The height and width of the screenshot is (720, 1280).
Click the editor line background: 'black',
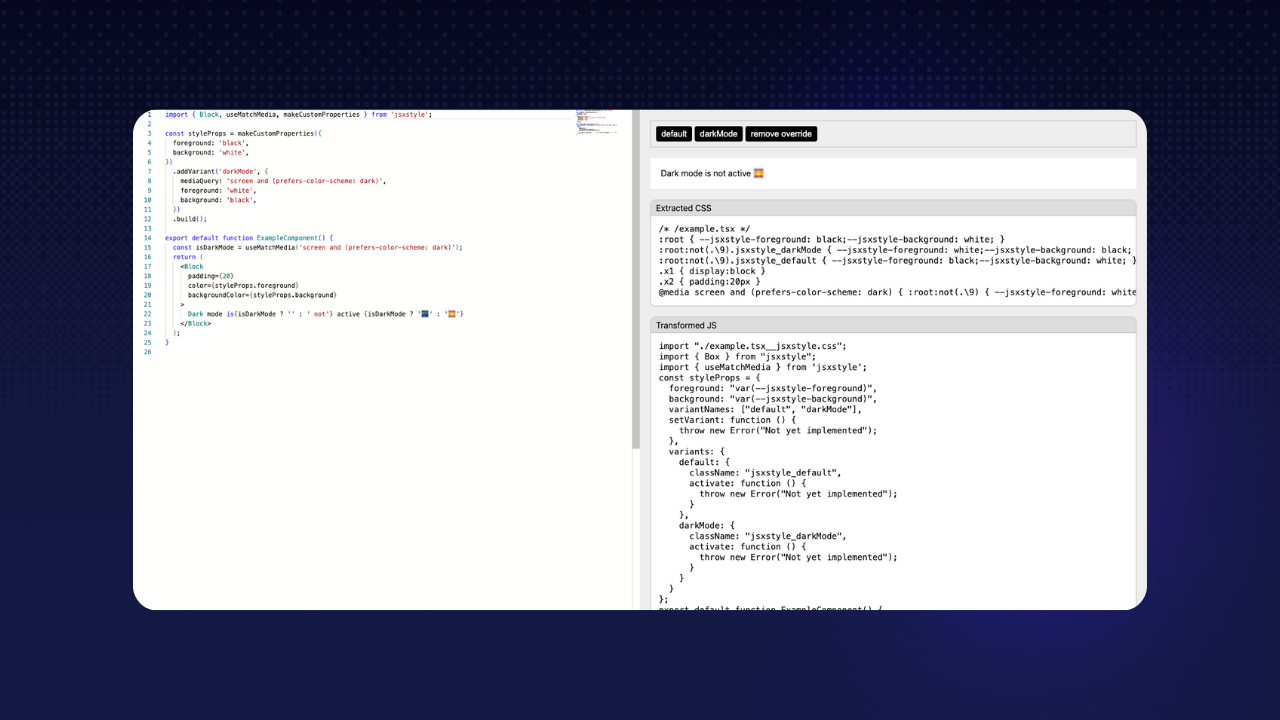[x=218, y=200]
